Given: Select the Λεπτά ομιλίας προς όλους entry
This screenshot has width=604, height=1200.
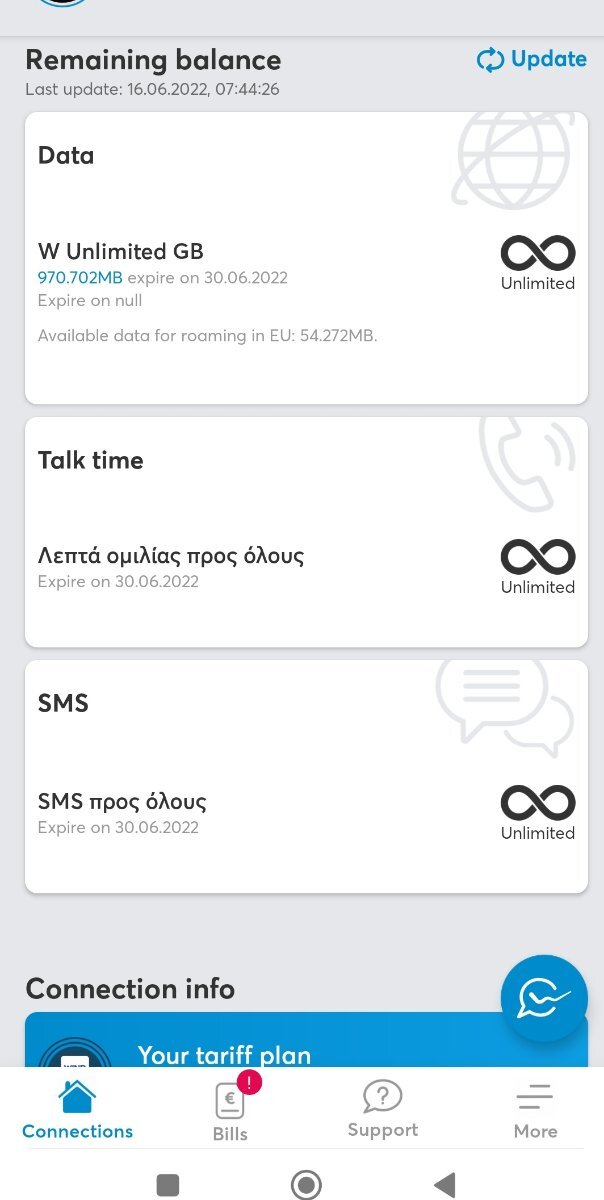Looking at the screenshot, I should [x=171, y=555].
